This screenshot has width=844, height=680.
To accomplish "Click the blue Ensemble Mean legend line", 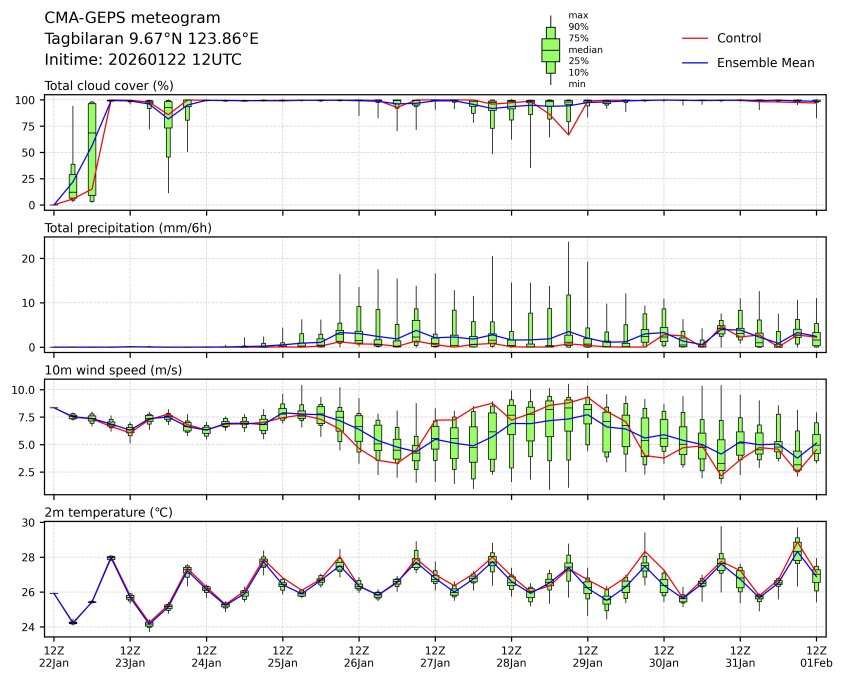I will coord(697,63).
